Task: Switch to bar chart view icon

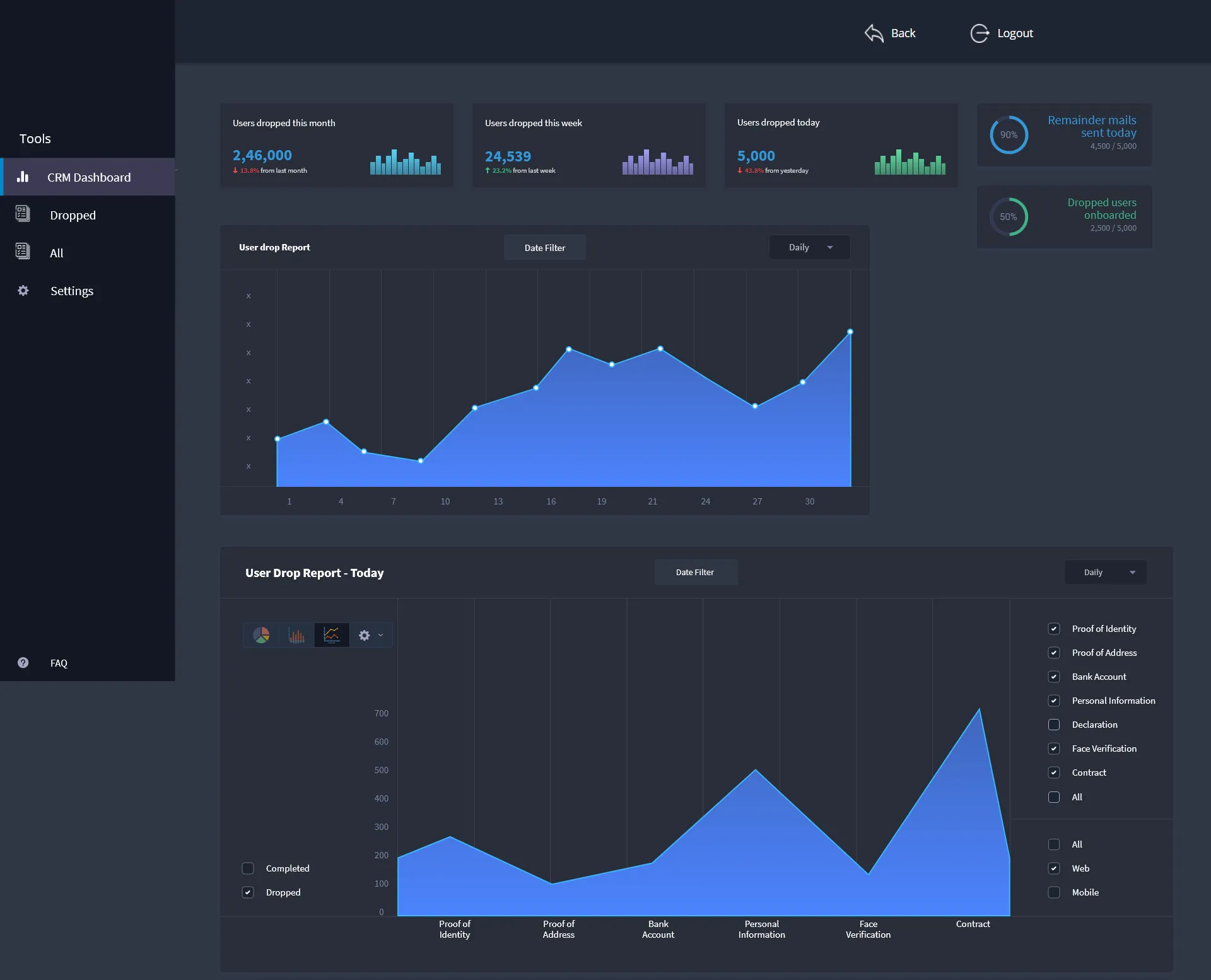Action: tap(296, 635)
